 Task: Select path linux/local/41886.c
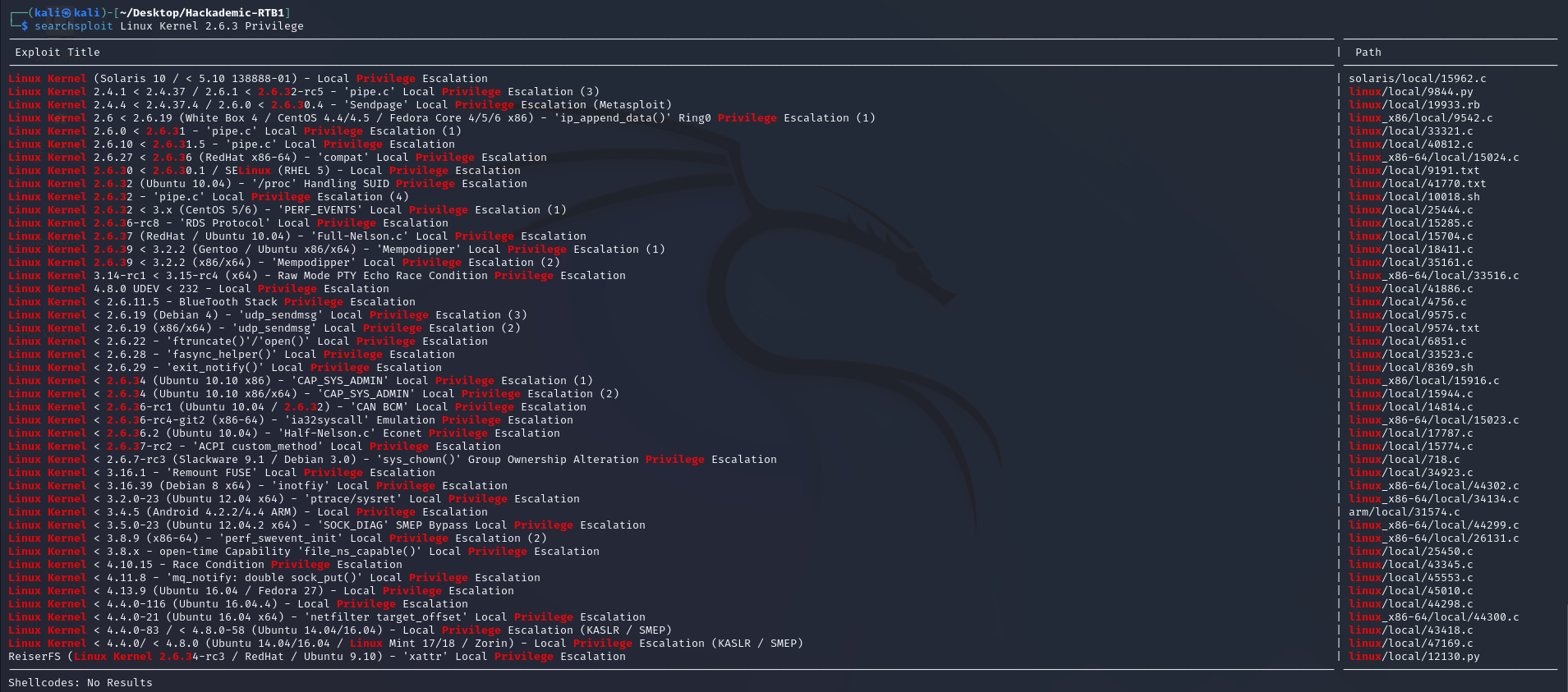(x=1411, y=289)
